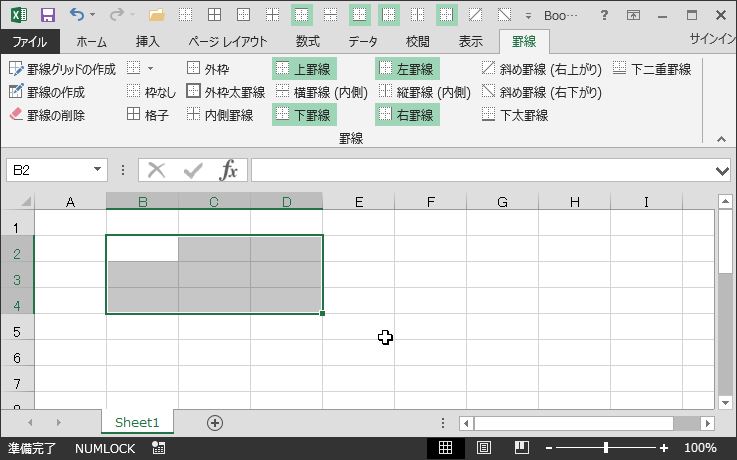Toggle the bottom border icon in quick access toolbar

[360, 15]
